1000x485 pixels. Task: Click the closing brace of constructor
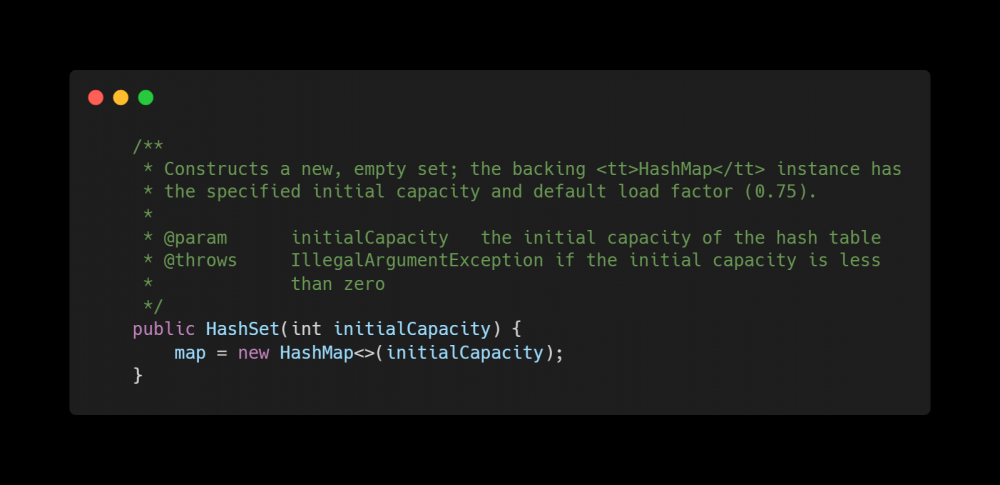[x=138, y=375]
